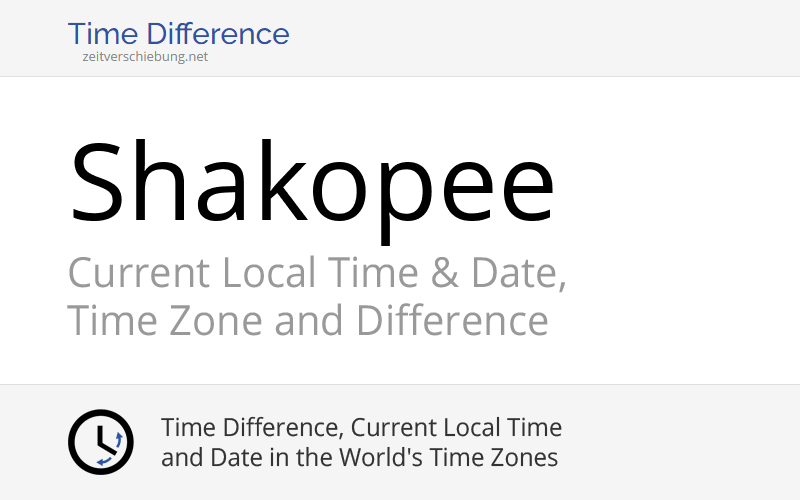Open the zeitverschiebung.net link under the logo
Image resolution: width=800 pixels, height=500 pixels.
pos(146,57)
